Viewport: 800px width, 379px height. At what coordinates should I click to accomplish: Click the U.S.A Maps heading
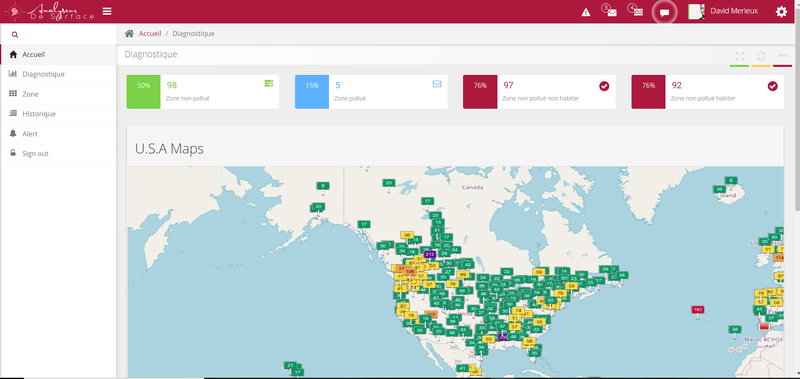169,148
